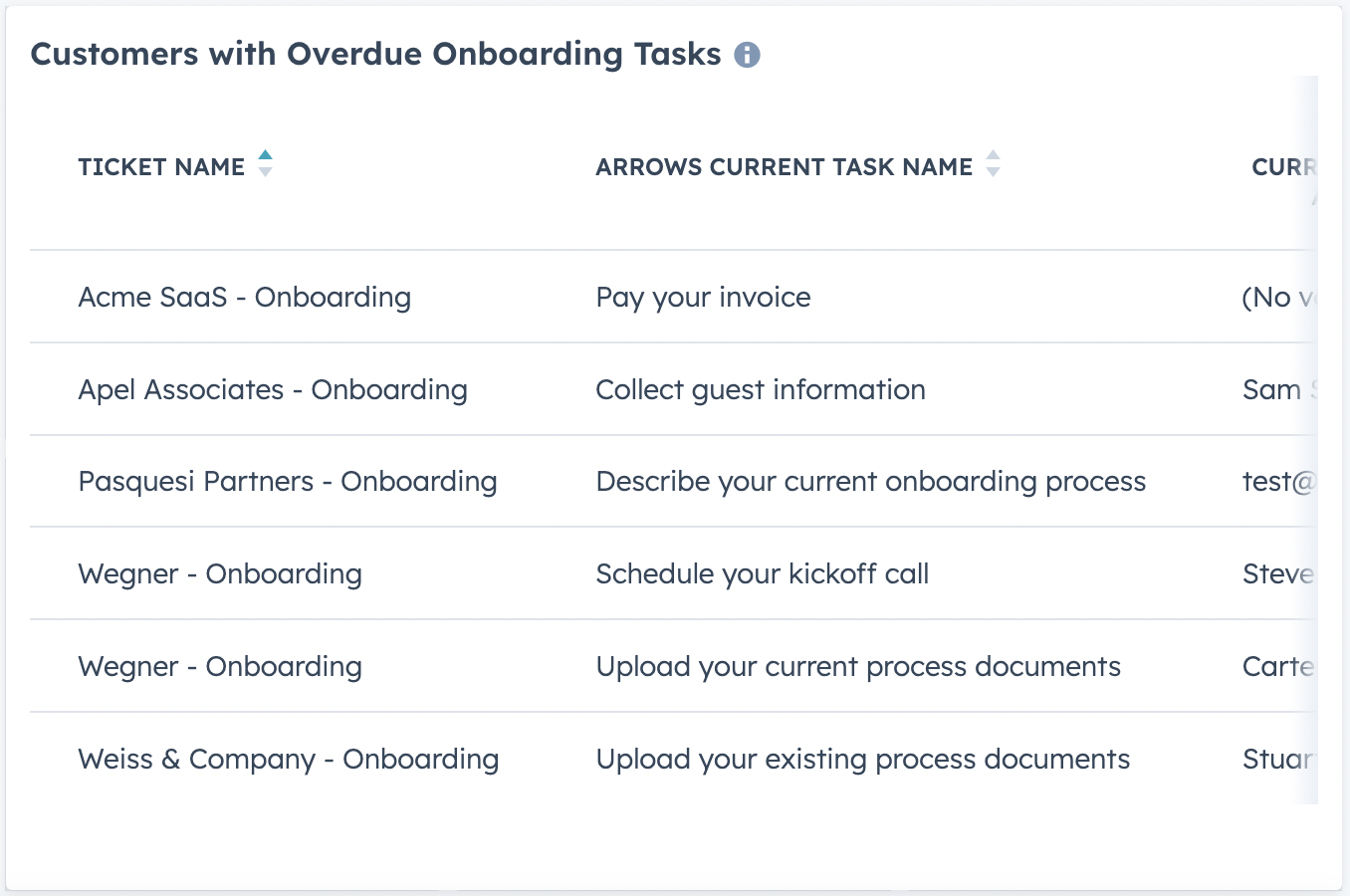The image size is (1350, 896).
Task: Click the up sort triangle on the task column
Action: pos(993,157)
